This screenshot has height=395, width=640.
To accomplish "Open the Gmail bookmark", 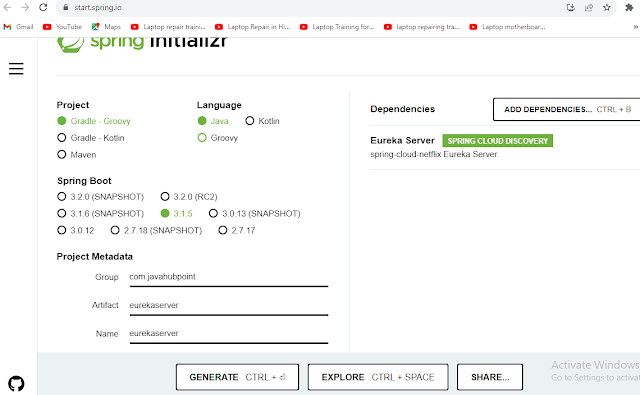I will [18, 27].
